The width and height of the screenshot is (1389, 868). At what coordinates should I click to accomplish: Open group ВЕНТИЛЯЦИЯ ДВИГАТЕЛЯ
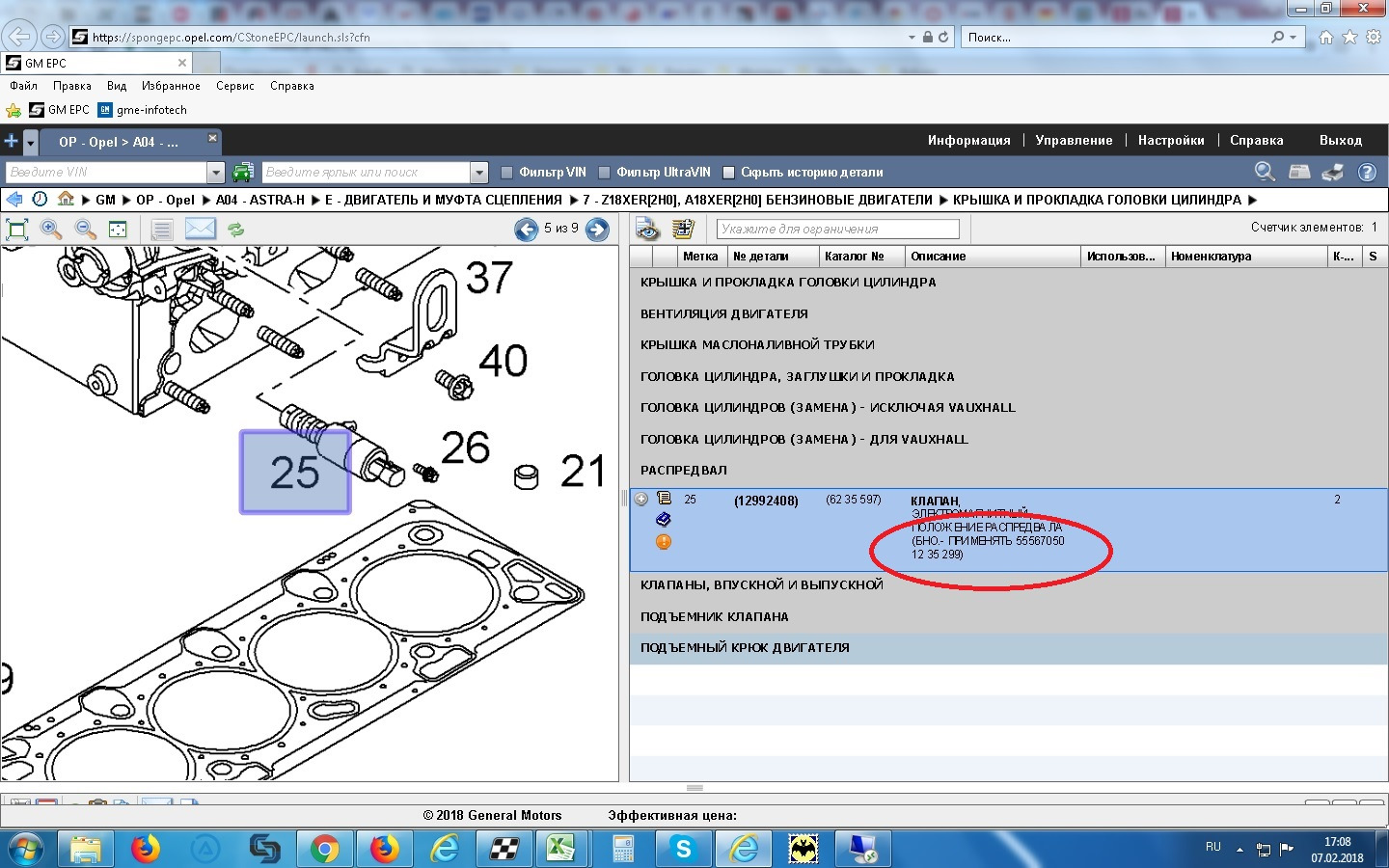pos(724,313)
